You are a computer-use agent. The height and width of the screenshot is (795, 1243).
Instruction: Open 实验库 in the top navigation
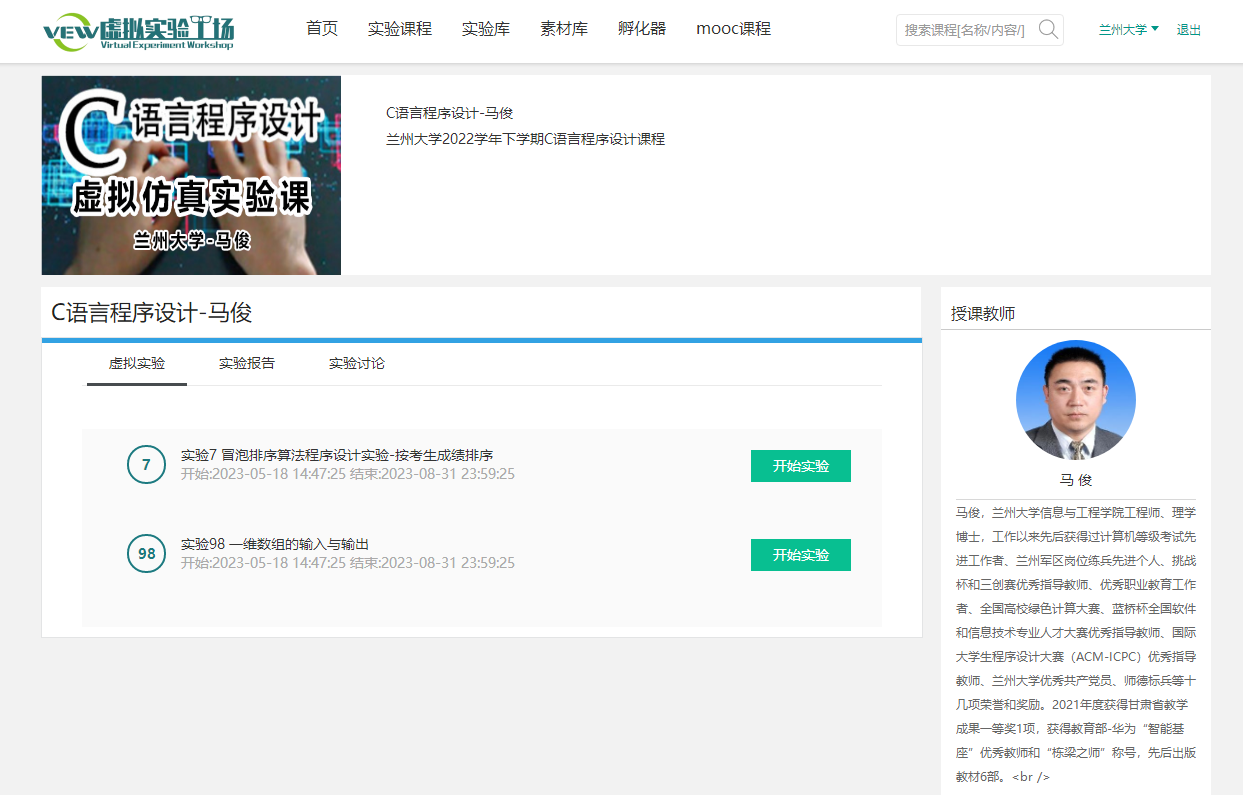point(486,29)
